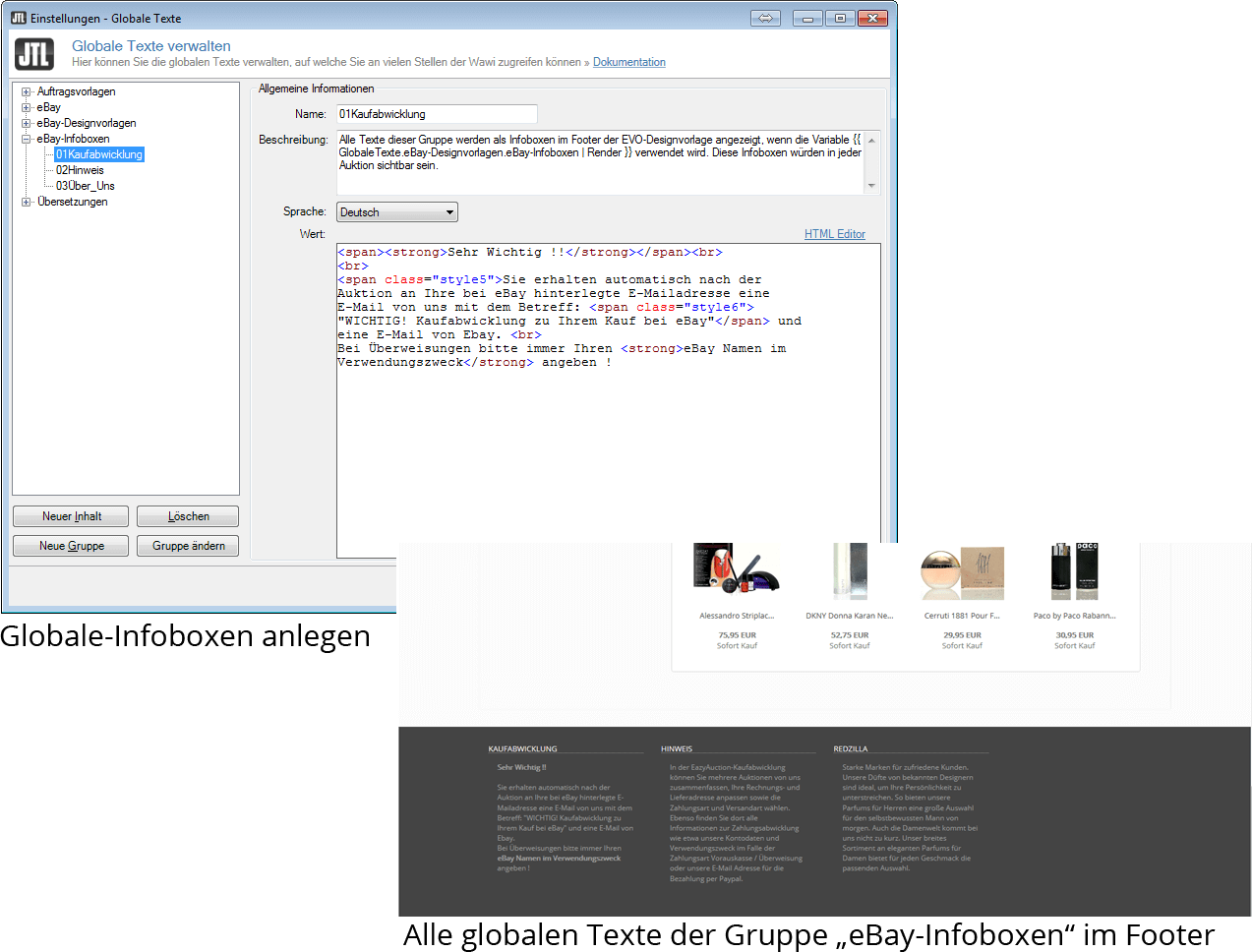
Task: Open the Dokumentation link
Action: click(628, 62)
